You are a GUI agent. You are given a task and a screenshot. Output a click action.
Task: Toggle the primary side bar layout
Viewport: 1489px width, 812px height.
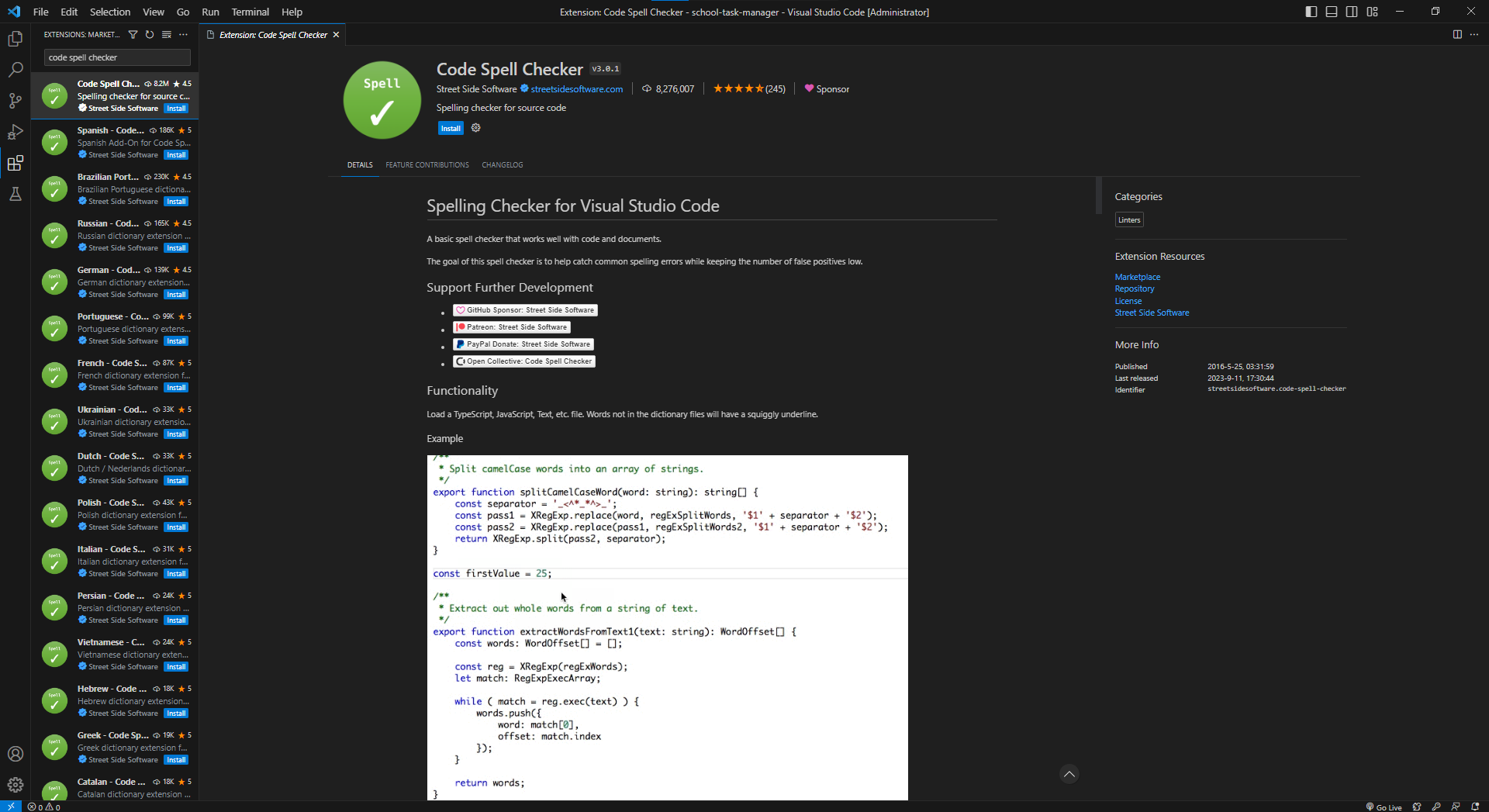click(x=1311, y=12)
